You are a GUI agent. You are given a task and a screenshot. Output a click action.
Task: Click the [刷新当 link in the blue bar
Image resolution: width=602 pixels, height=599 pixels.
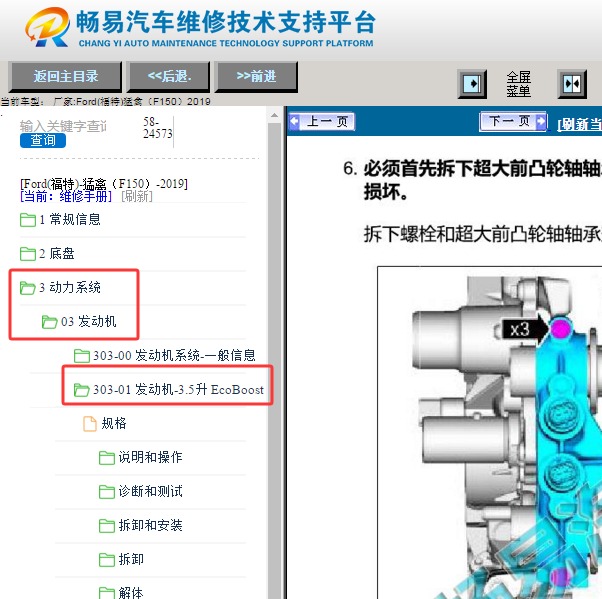point(579,124)
